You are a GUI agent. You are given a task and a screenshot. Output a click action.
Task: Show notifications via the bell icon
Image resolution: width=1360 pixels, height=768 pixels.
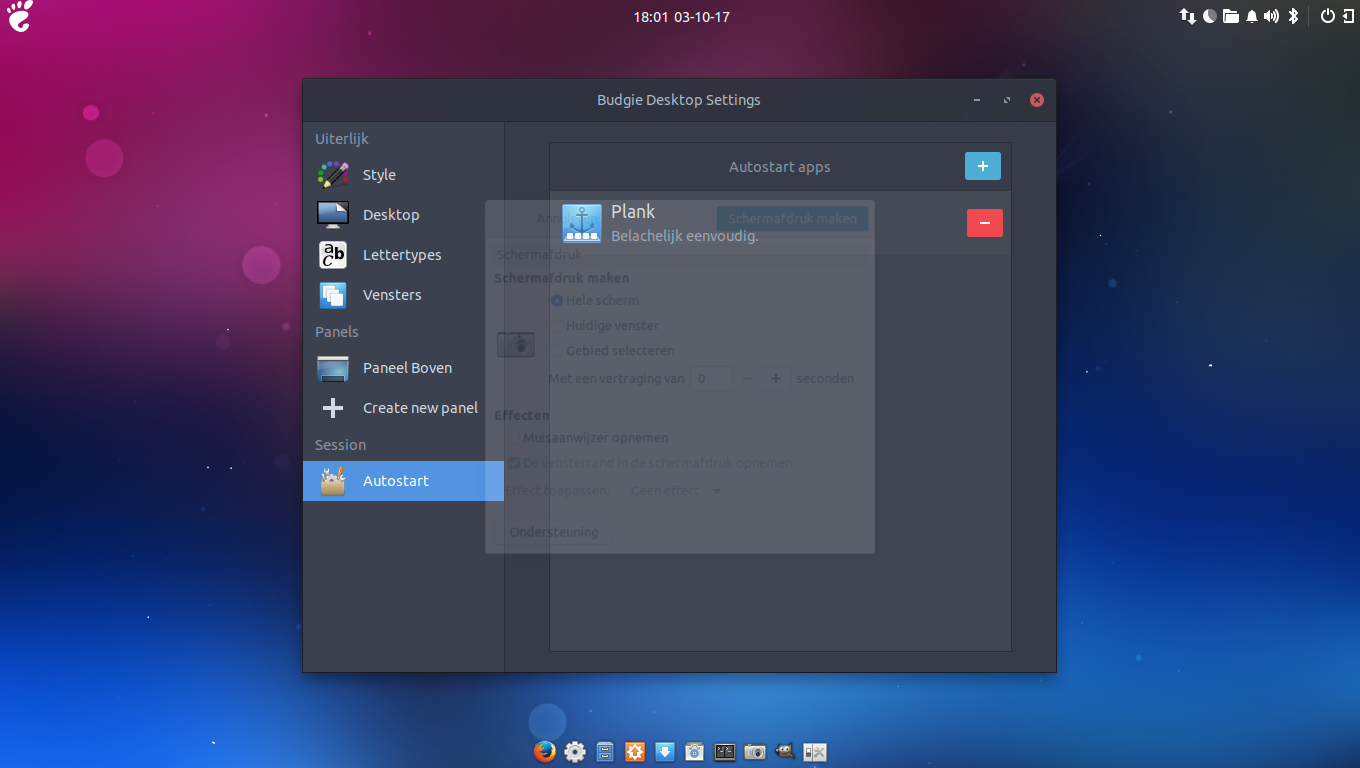(1251, 16)
